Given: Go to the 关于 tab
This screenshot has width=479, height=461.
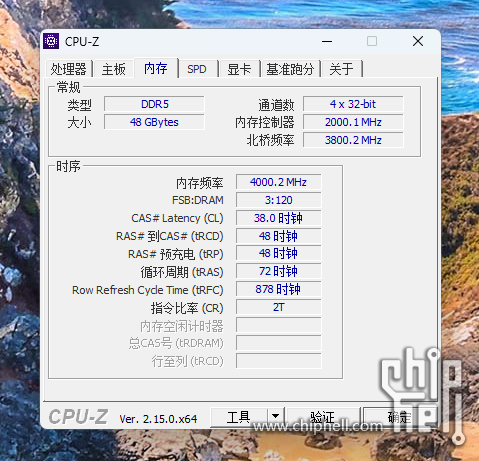Looking at the screenshot, I should point(342,69).
